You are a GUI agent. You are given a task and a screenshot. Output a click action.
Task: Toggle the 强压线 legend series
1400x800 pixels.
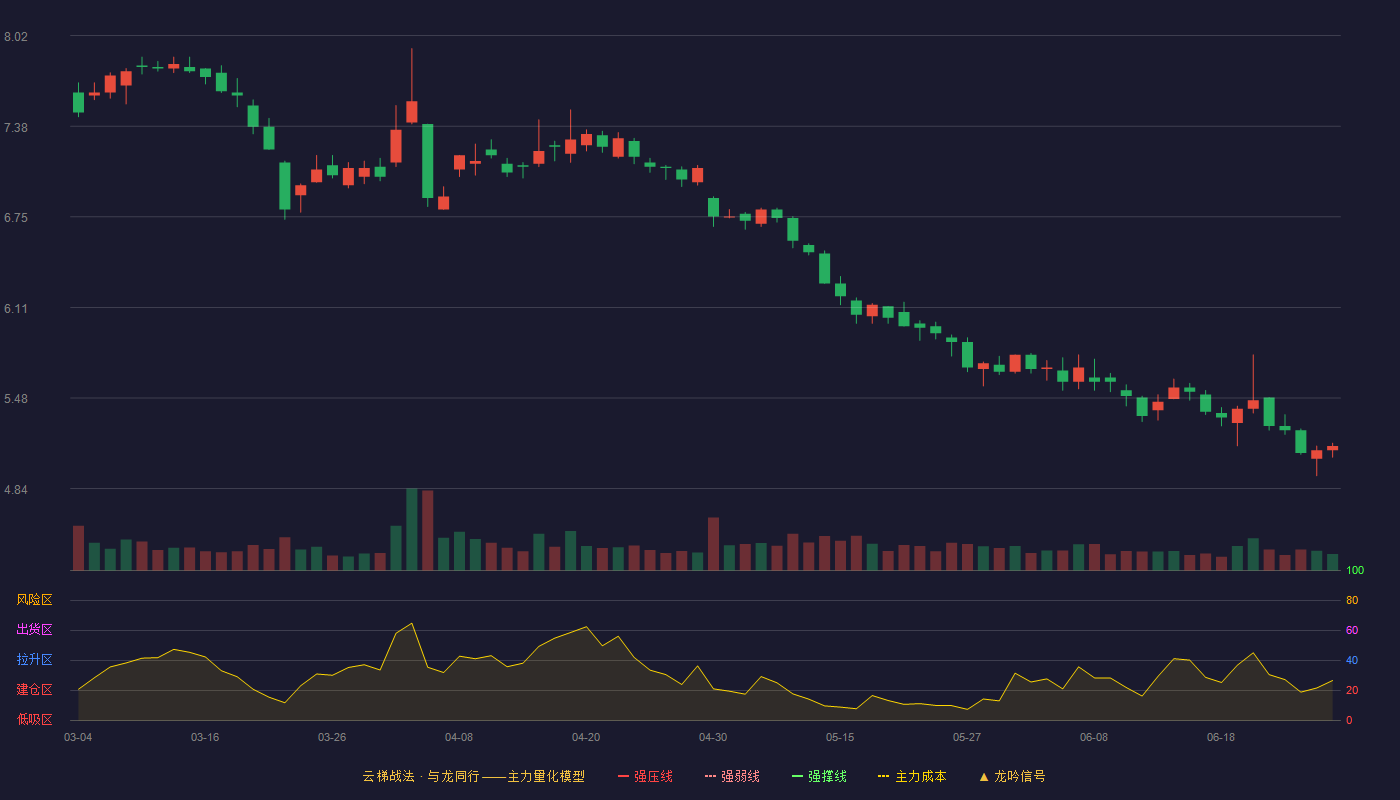[645, 776]
